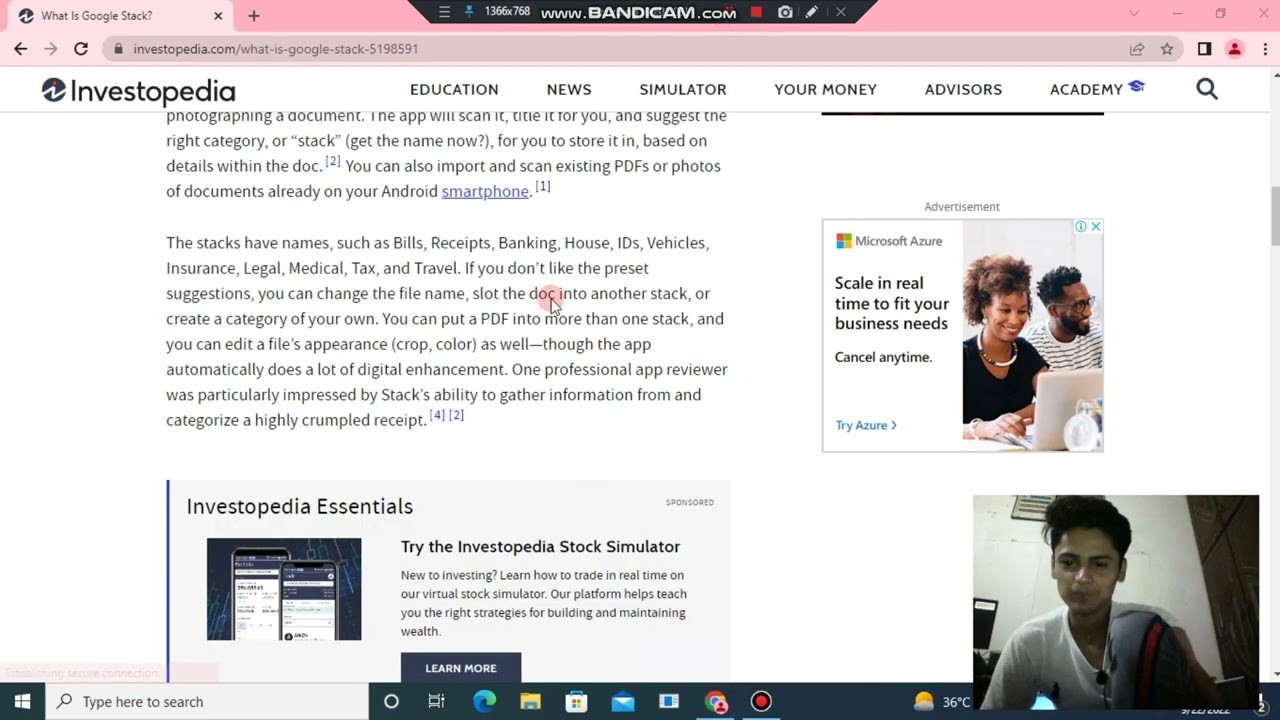Close the 'What Is Google Stack?' tab

pos(218,16)
